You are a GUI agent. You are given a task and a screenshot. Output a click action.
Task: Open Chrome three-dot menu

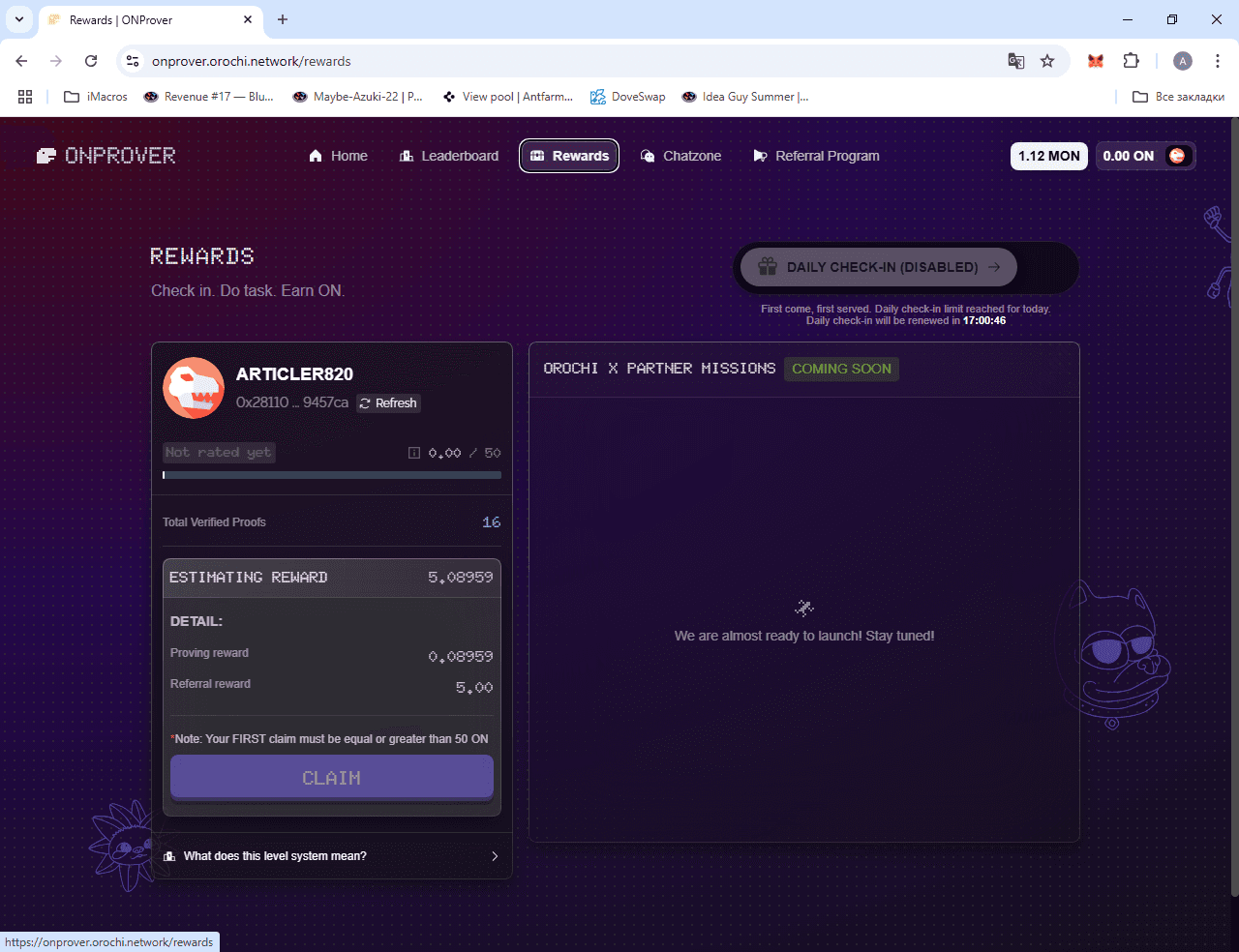pos(1218,61)
